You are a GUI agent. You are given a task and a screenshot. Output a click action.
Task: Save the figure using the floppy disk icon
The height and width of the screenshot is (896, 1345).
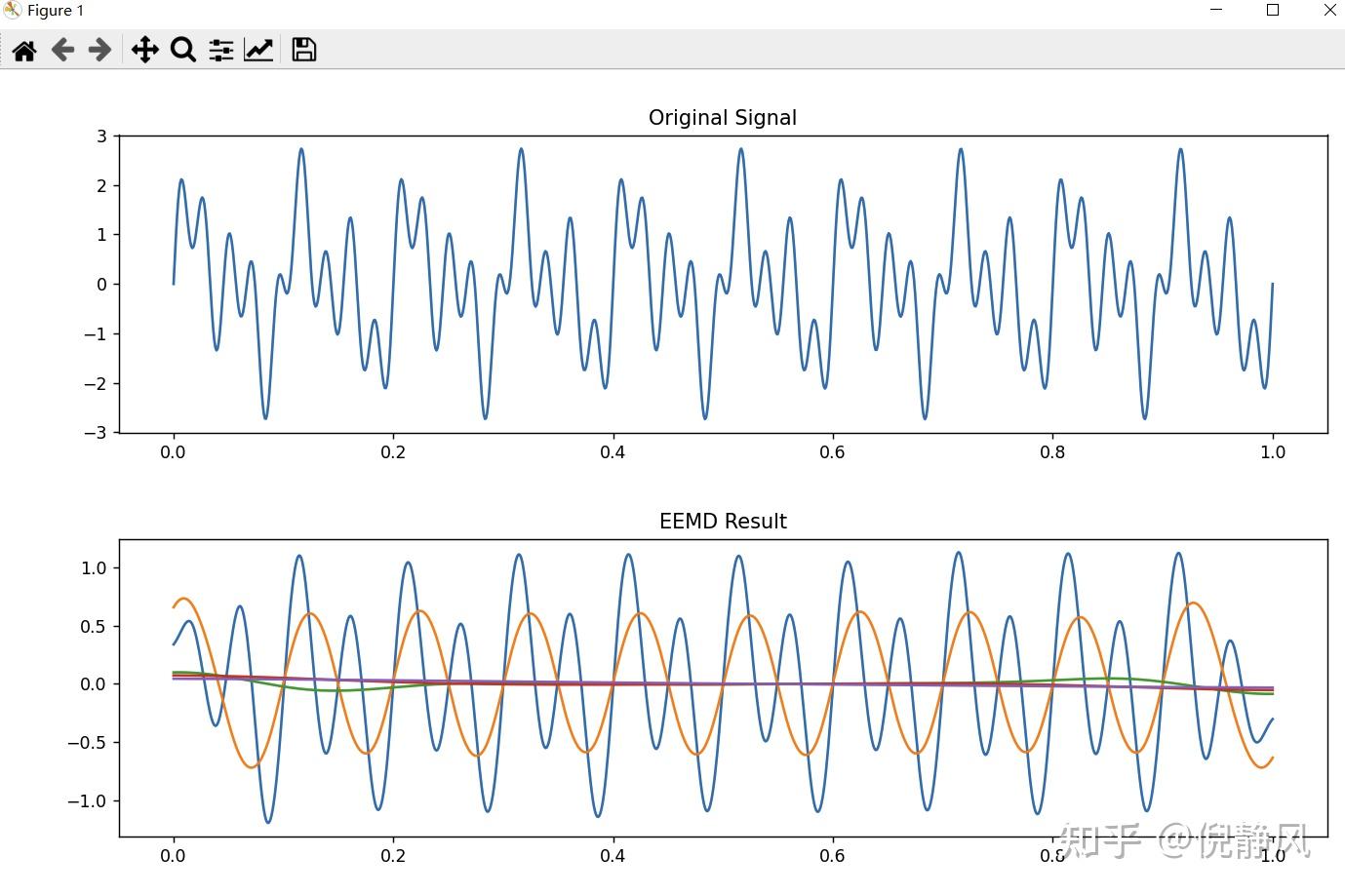[302, 50]
